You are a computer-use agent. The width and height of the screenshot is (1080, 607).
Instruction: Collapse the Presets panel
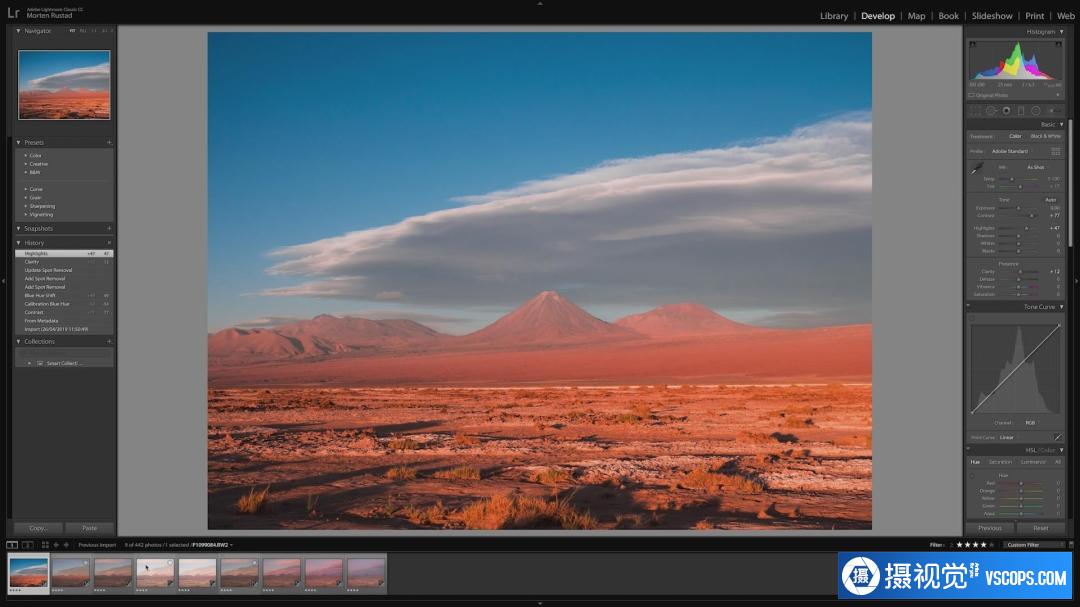click(19, 143)
